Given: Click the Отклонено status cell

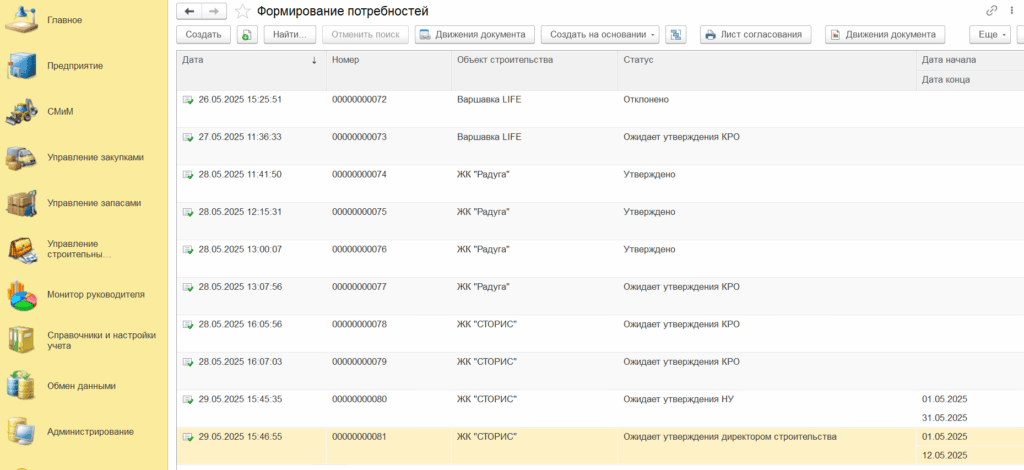Looking at the screenshot, I should pyautogui.click(x=646, y=100).
